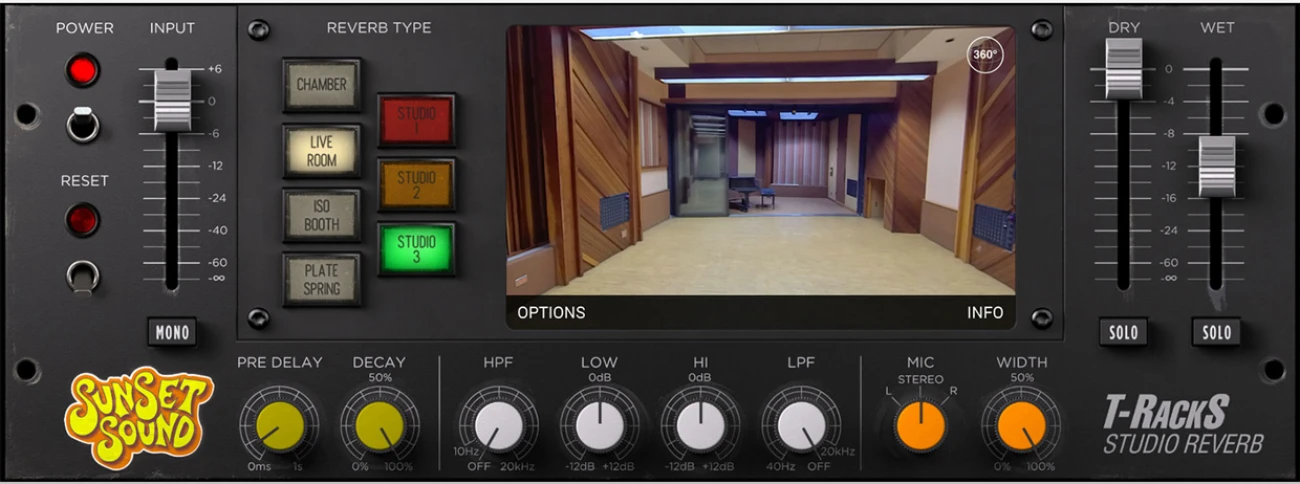
Task: Click the Input level fader handle
Action: coord(173,100)
